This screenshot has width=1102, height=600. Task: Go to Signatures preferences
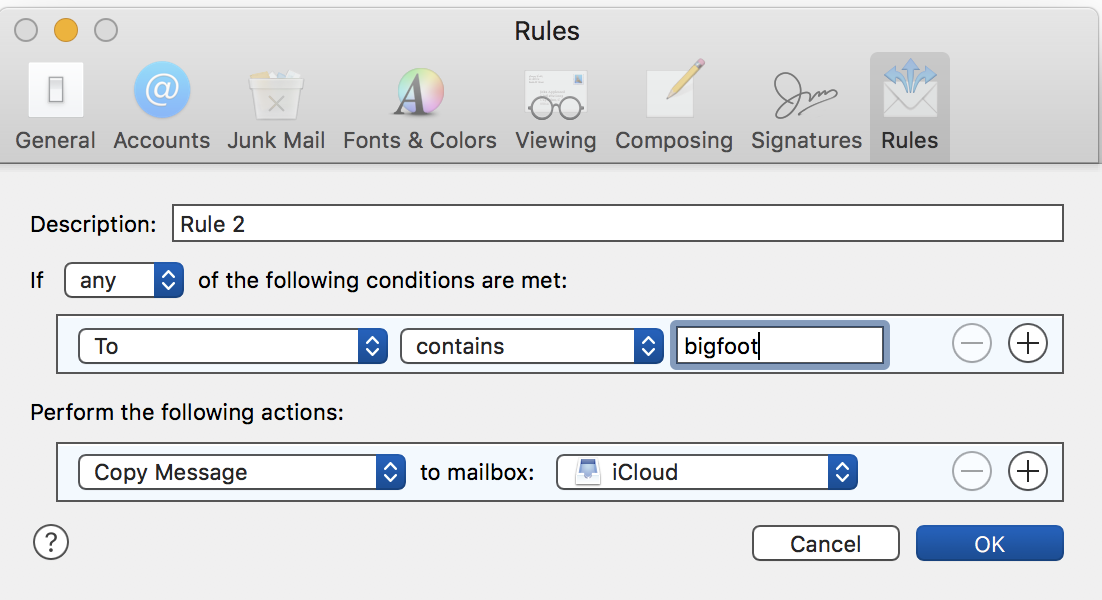(x=807, y=107)
